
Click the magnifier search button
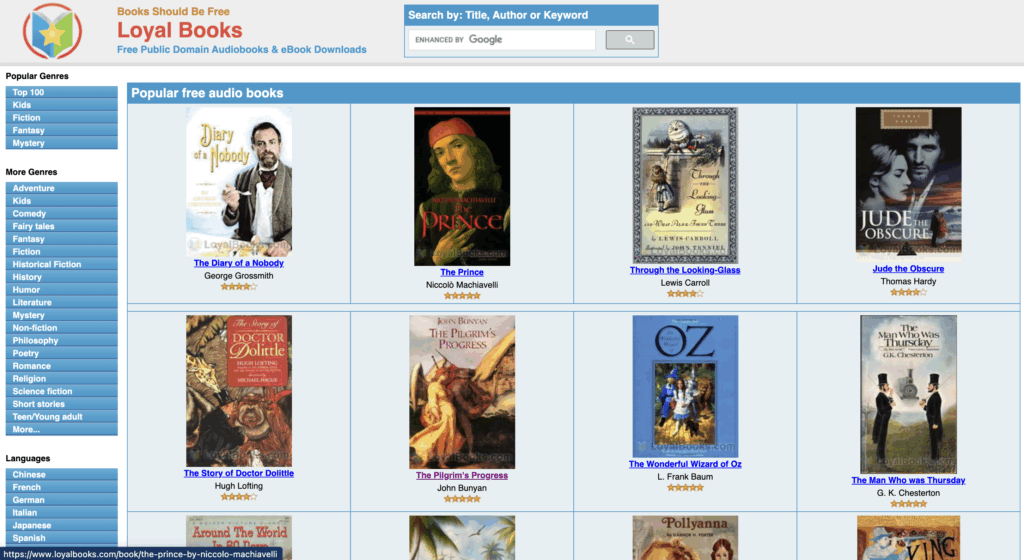click(630, 40)
